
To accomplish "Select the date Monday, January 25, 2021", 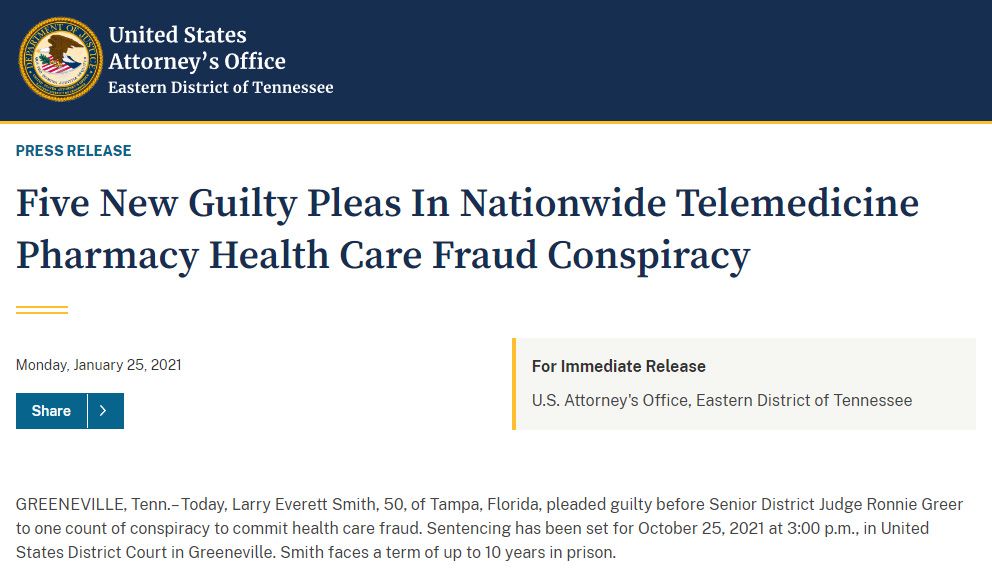I will [99, 365].
